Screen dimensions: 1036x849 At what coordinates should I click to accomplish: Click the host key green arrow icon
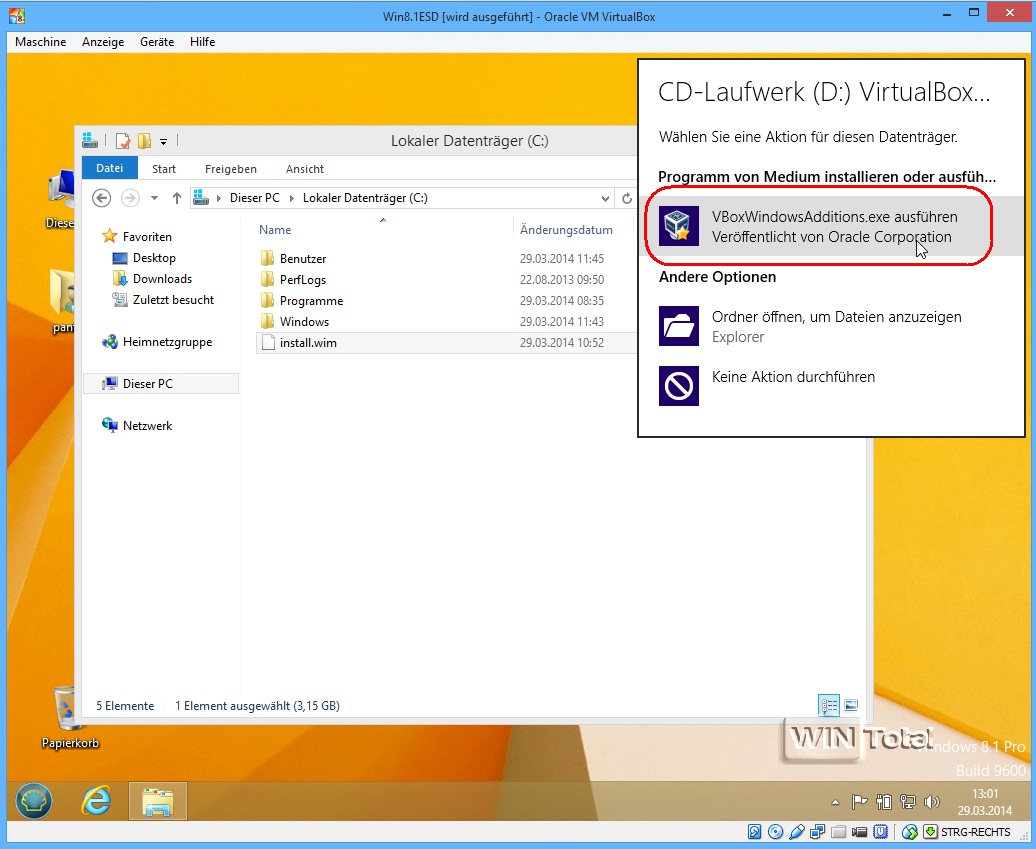click(930, 832)
